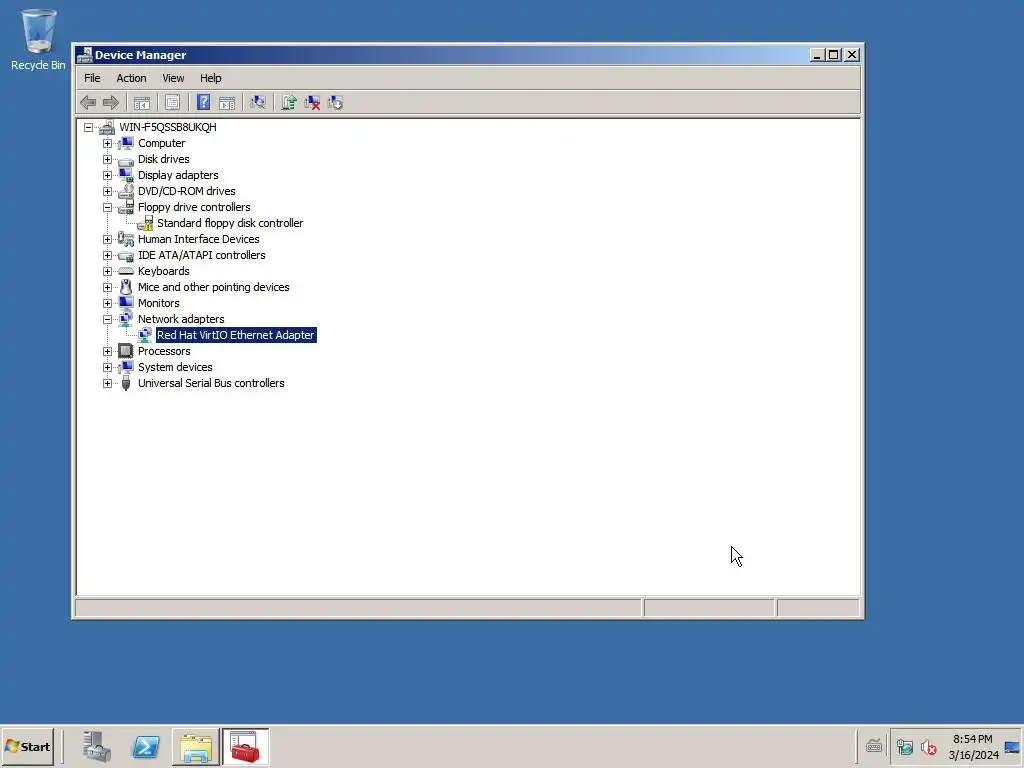Collapse the WIN-F5QSSB8UKQH root node
1024x768 pixels.
click(x=88, y=127)
